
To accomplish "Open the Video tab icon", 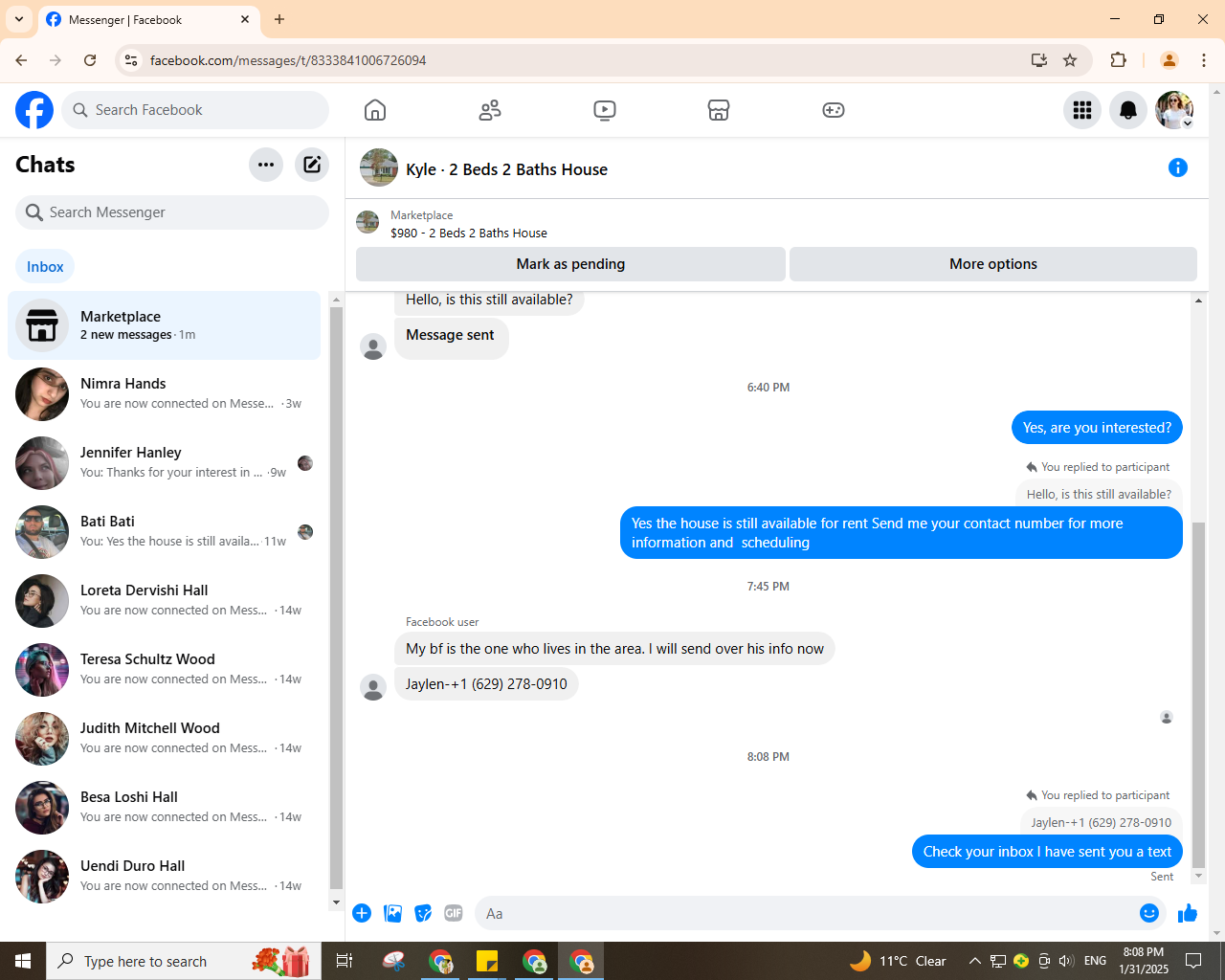I will click(x=605, y=110).
